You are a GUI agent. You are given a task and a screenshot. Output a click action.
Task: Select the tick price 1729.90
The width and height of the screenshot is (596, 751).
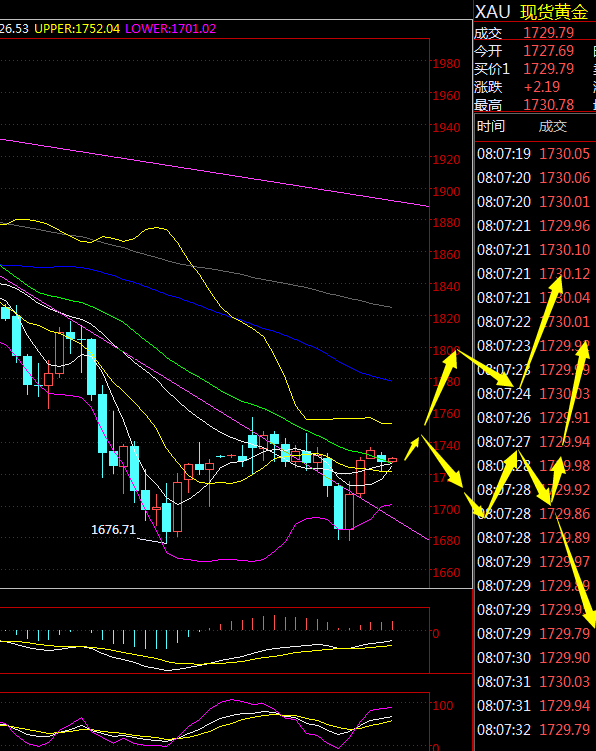click(x=565, y=658)
